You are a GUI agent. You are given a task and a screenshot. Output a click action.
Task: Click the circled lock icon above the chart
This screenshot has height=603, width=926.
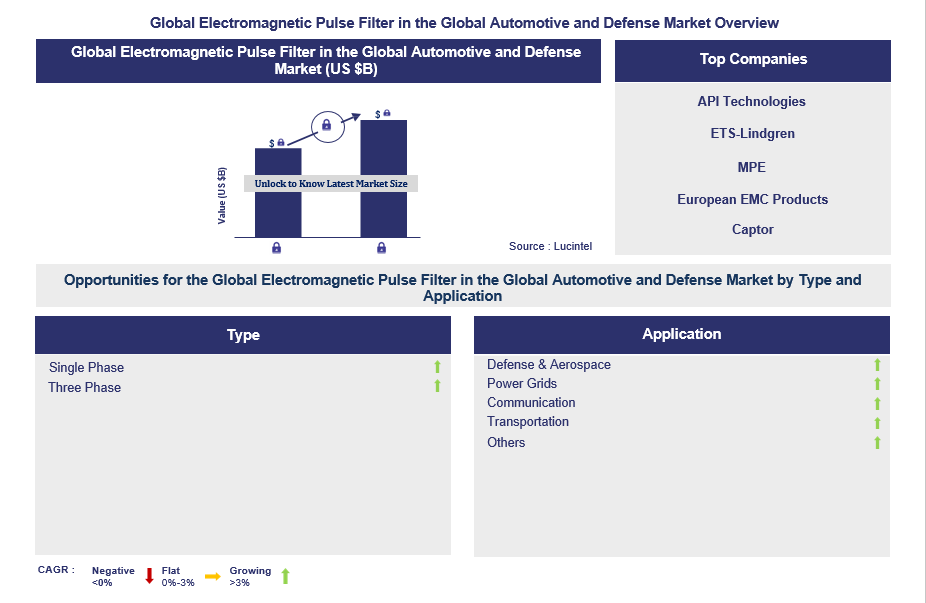325,125
